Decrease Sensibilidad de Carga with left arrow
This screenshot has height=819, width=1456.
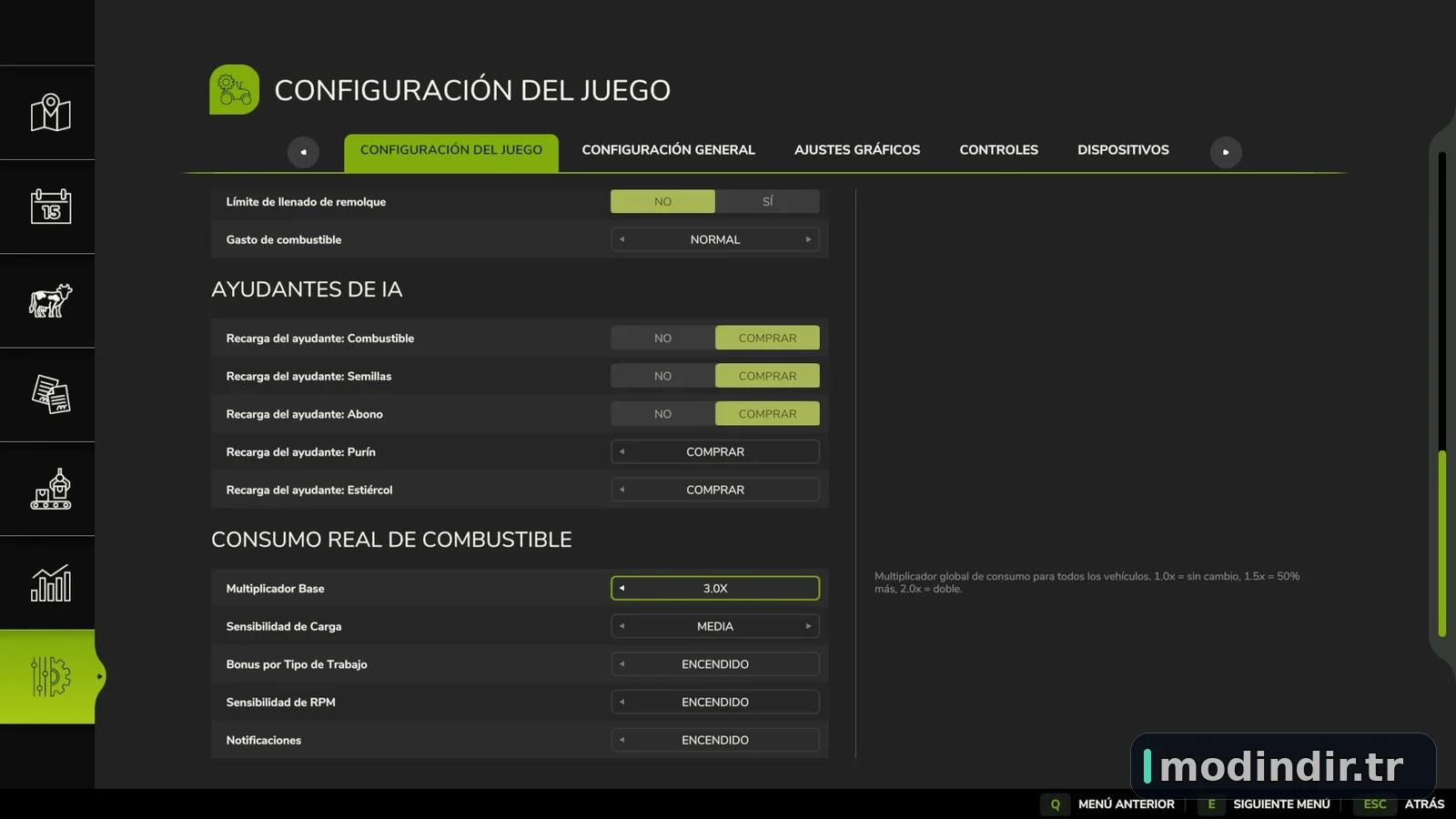[x=622, y=626]
